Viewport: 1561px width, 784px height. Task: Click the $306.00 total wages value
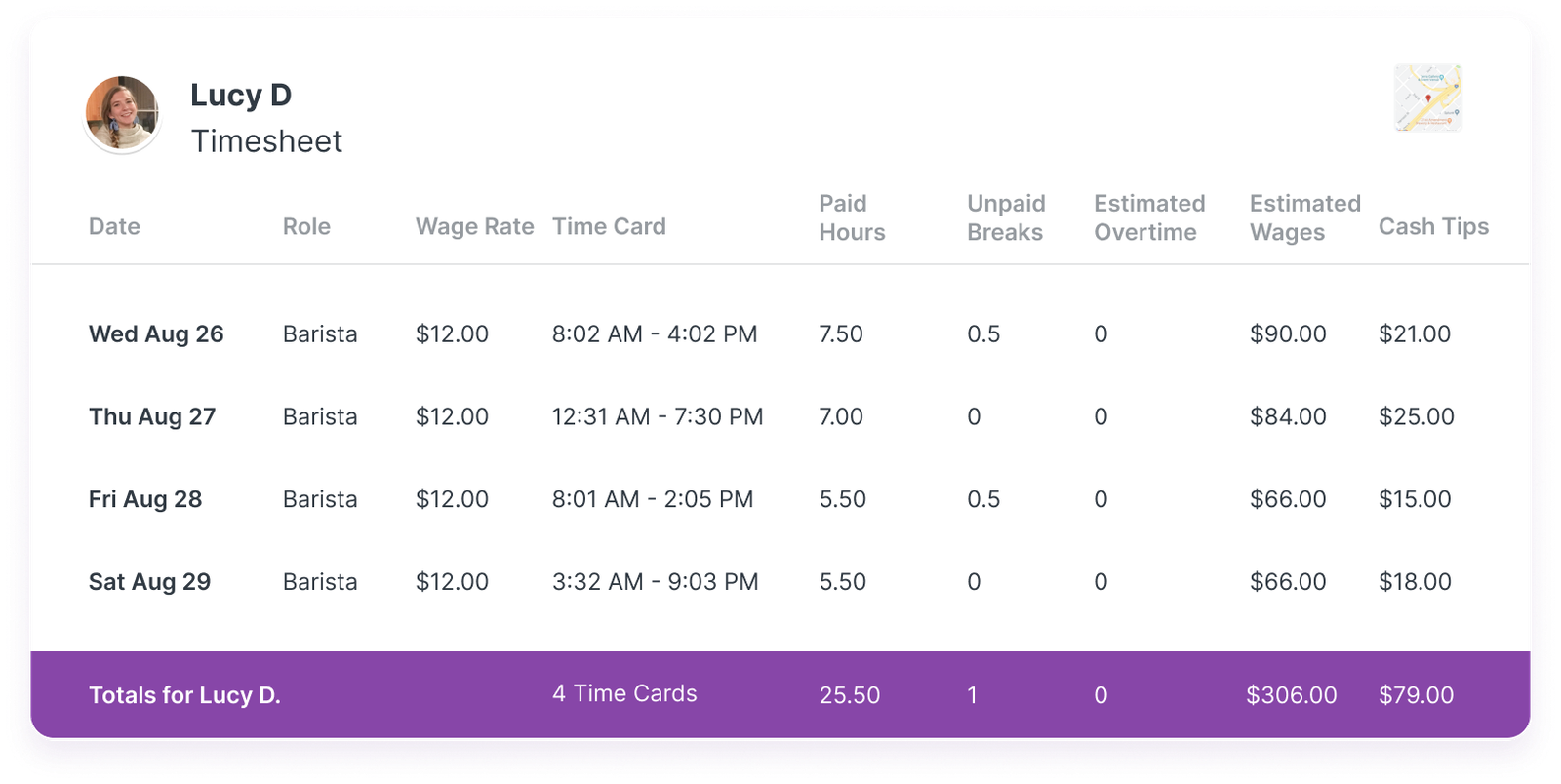tap(1292, 694)
